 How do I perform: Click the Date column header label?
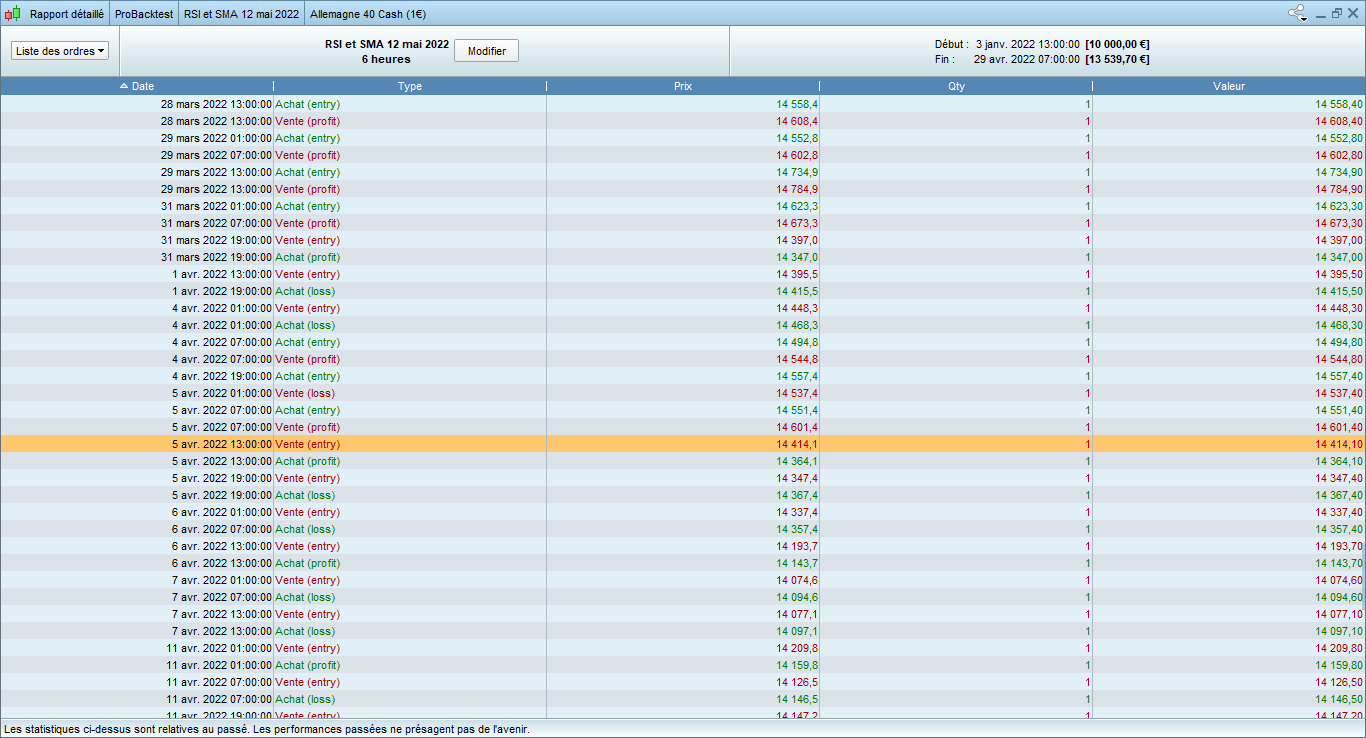coord(143,86)
